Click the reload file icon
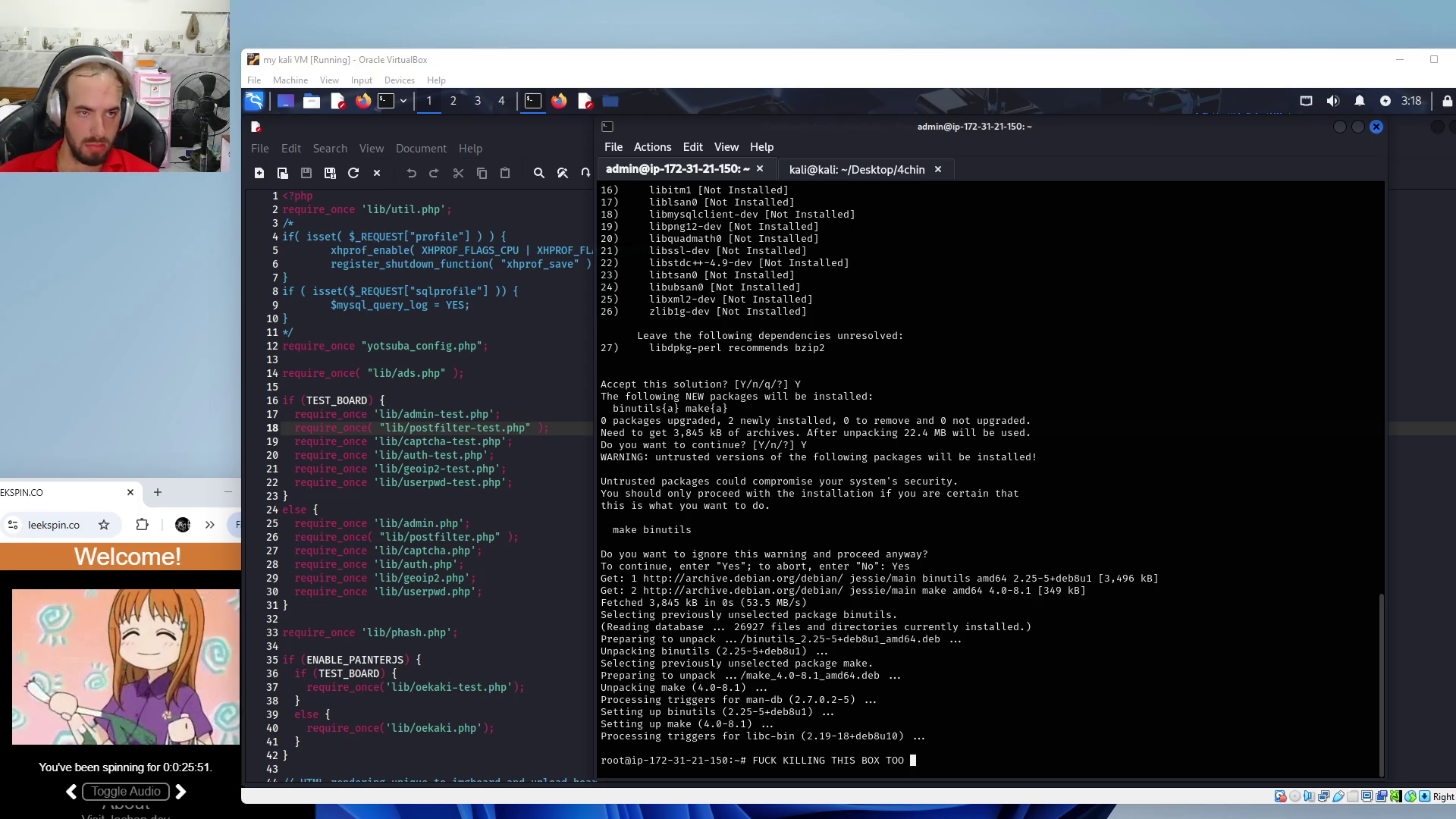This screenshot has height=819, width=1456. coord(353,174)
